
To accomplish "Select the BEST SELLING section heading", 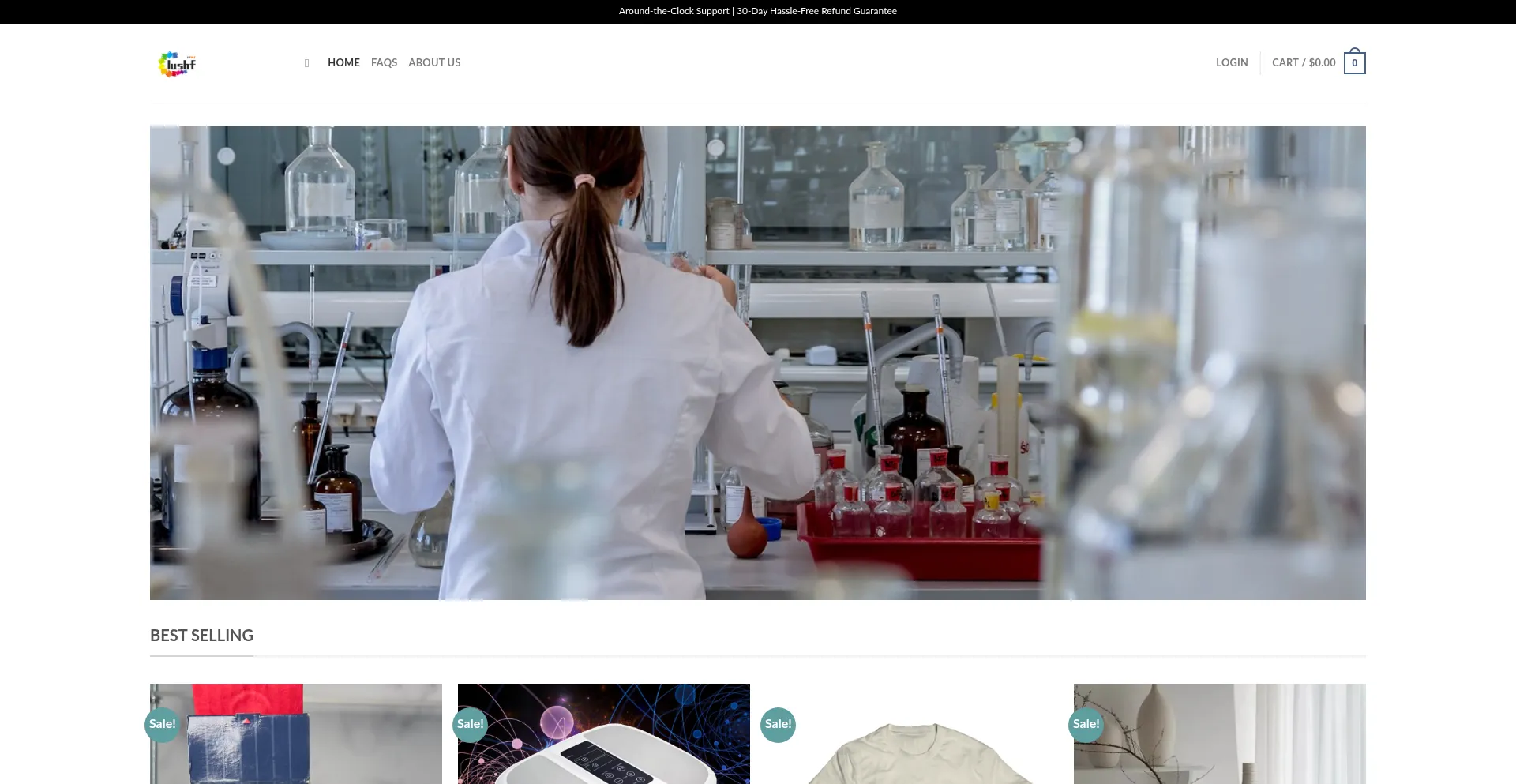I will (x=201, y=636).
